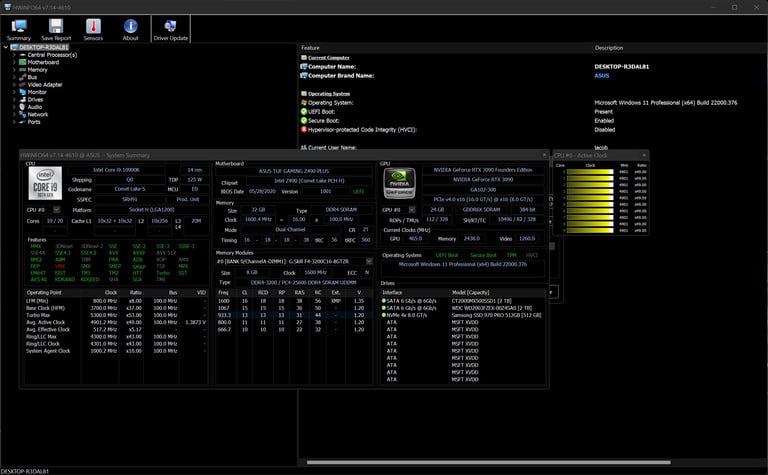The width and height of the screenshot is (768, 475).
Task: Expand the Memory tree node
Action: point(14,70)
